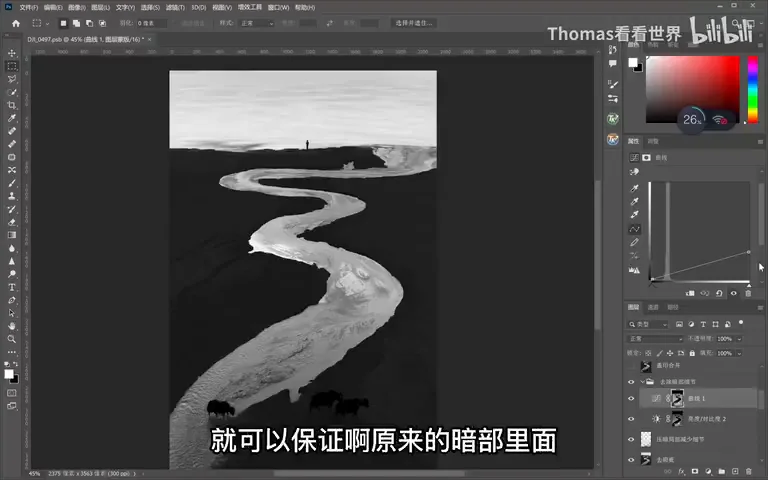The width and height of the screenshot is (768, 480).
Task: Switch to the 路径 tab
Action: [672, 307]
